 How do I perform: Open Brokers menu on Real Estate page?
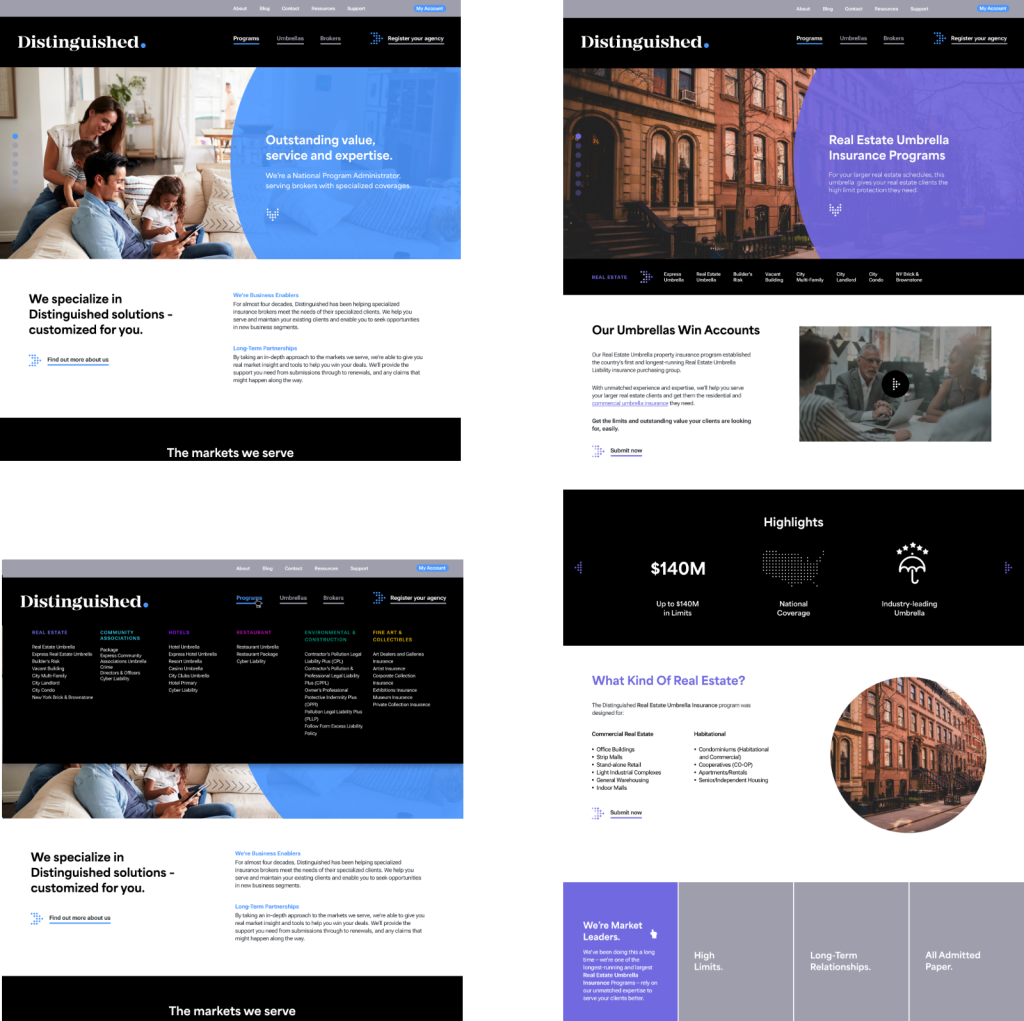[x=893, y=39]
